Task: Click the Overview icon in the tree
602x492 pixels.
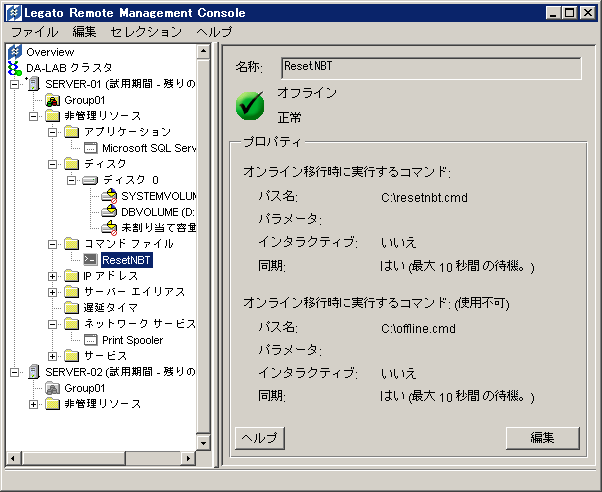Action: 15,52
